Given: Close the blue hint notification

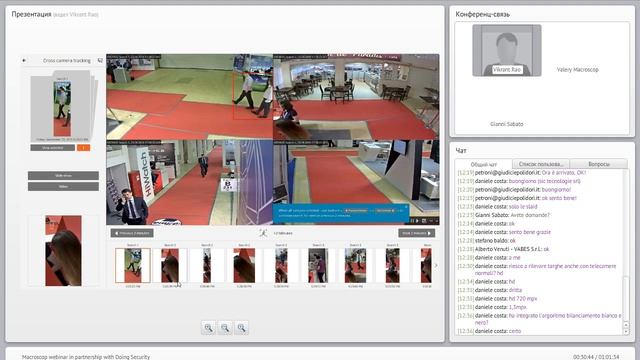Looking at the screenshot, I should point(406,207).
